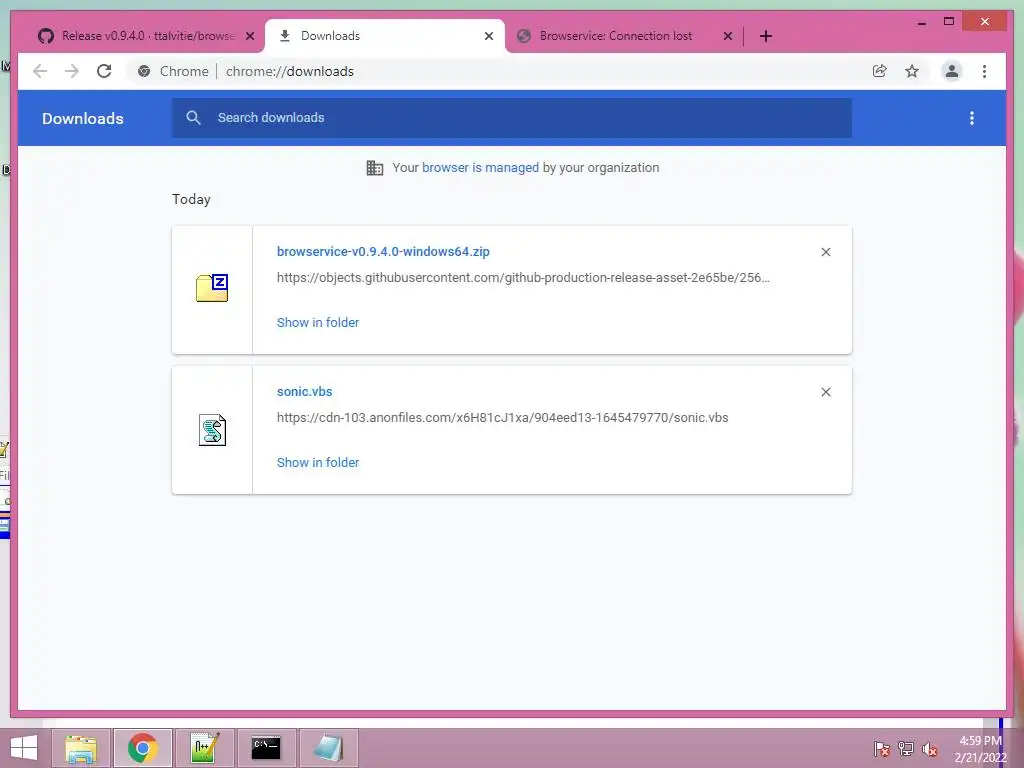
Task: Click the githubusercontent source URL
Action: pos(523,278)
